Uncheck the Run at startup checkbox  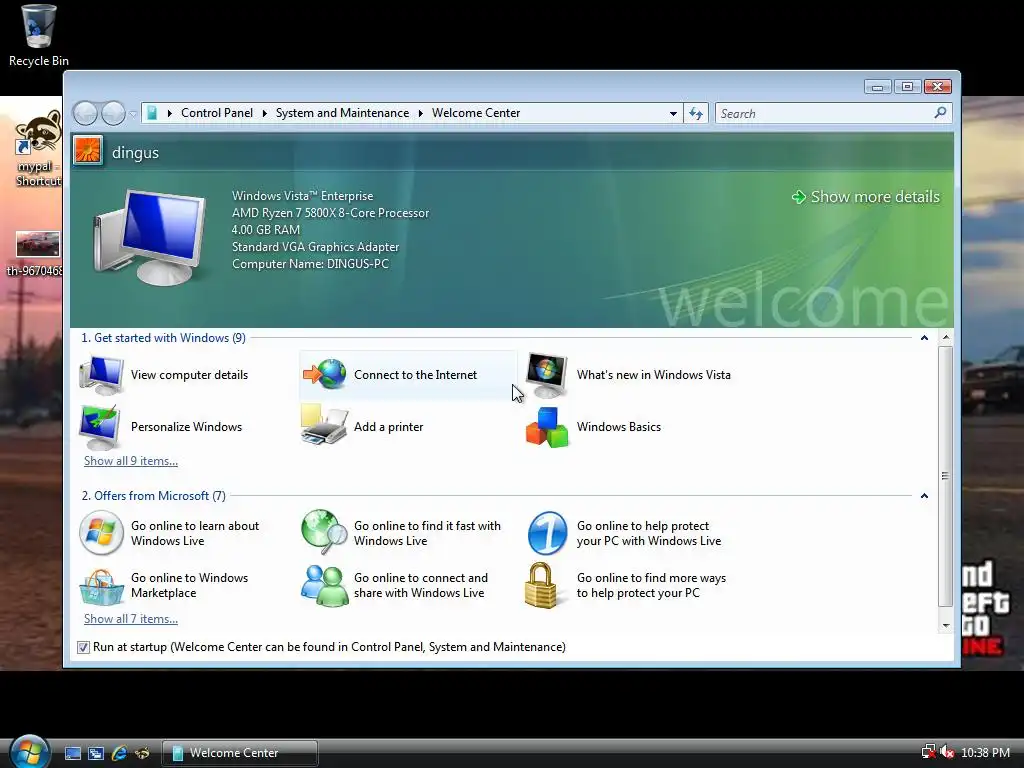point(83,647)
